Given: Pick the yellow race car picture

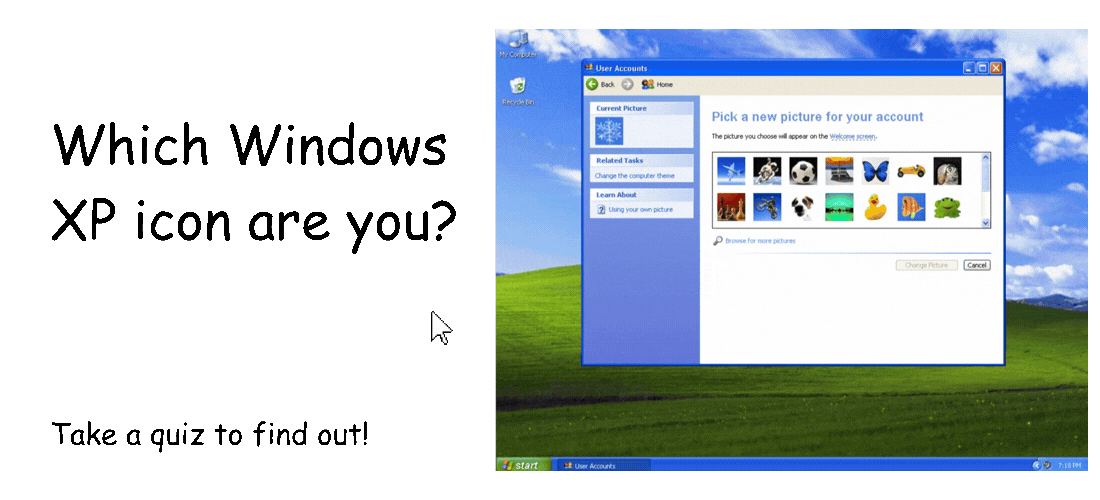Looking at the screenshot, I should [x=911, y=170].
